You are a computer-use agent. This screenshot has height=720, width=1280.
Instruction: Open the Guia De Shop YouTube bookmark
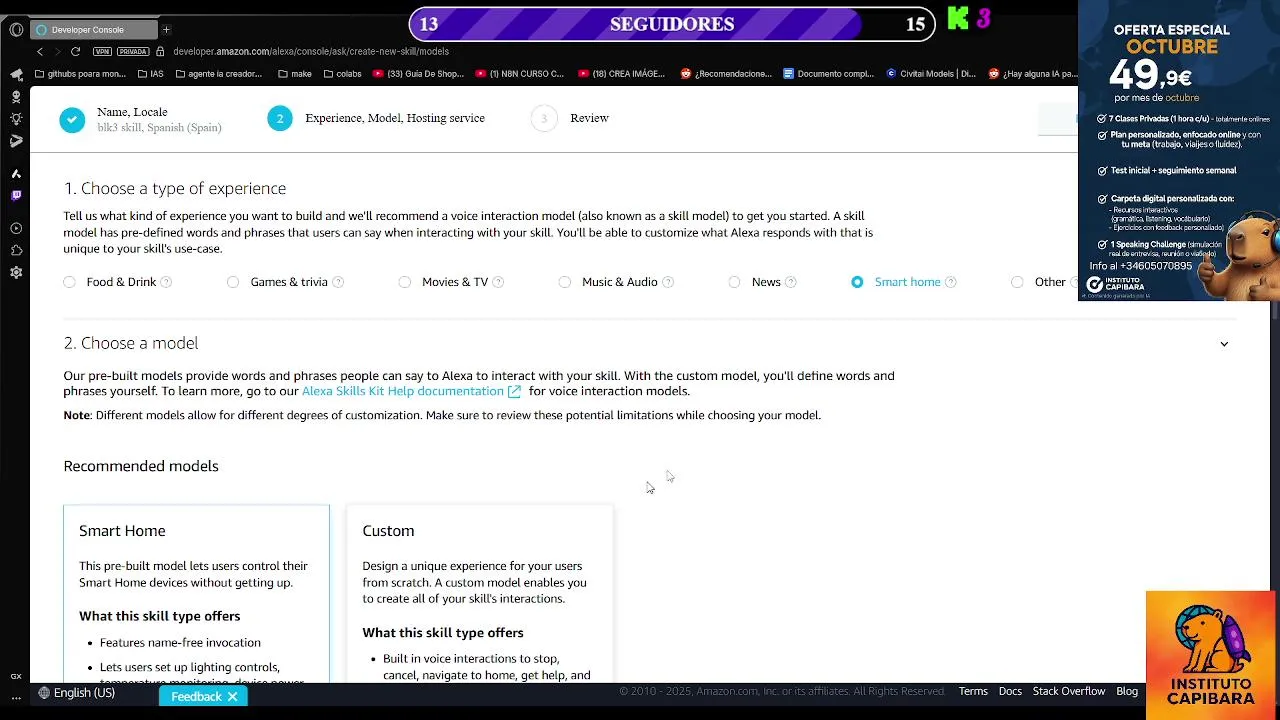coord(418,73)
